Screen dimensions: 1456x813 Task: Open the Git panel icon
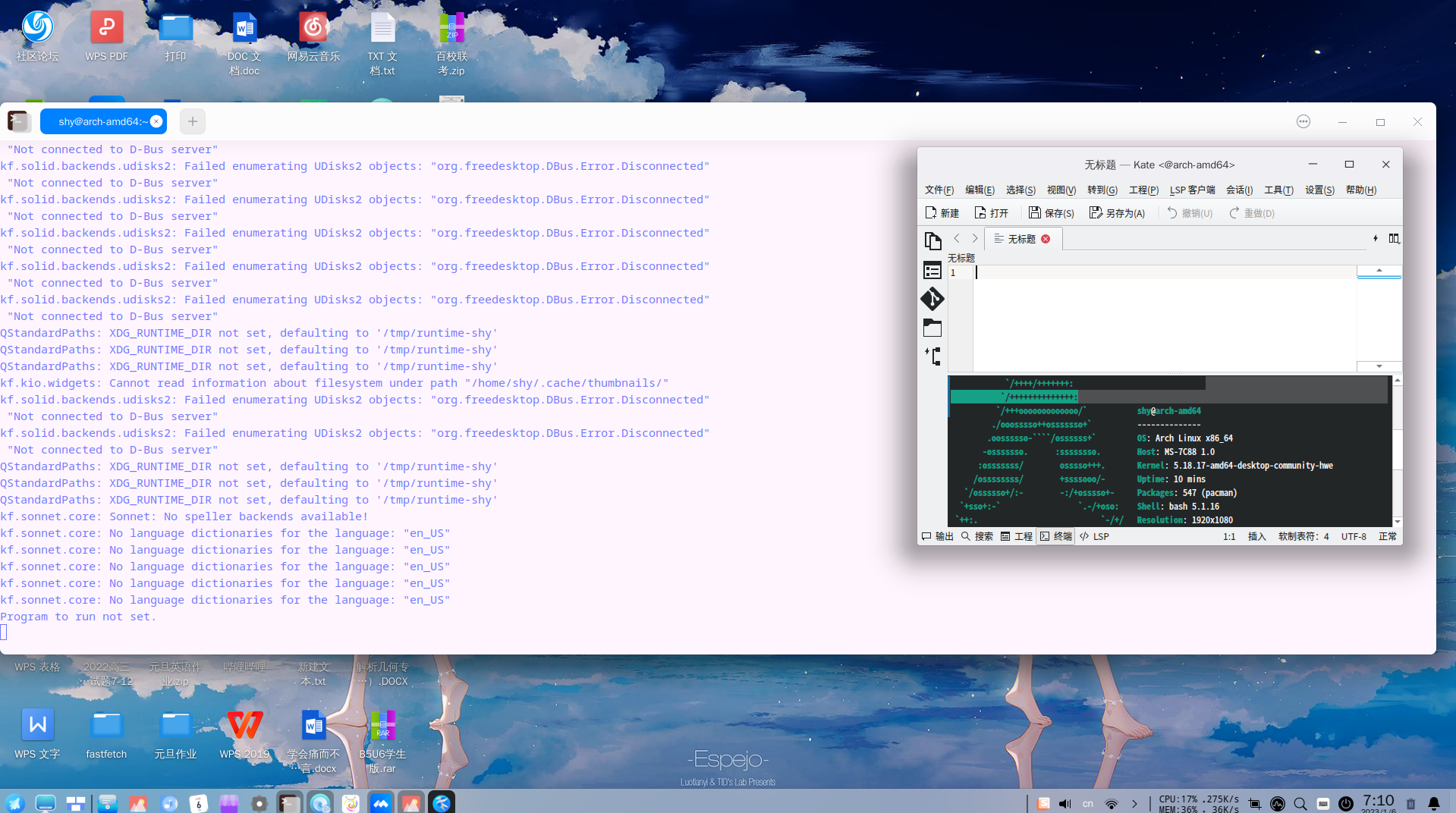[932, 299]
